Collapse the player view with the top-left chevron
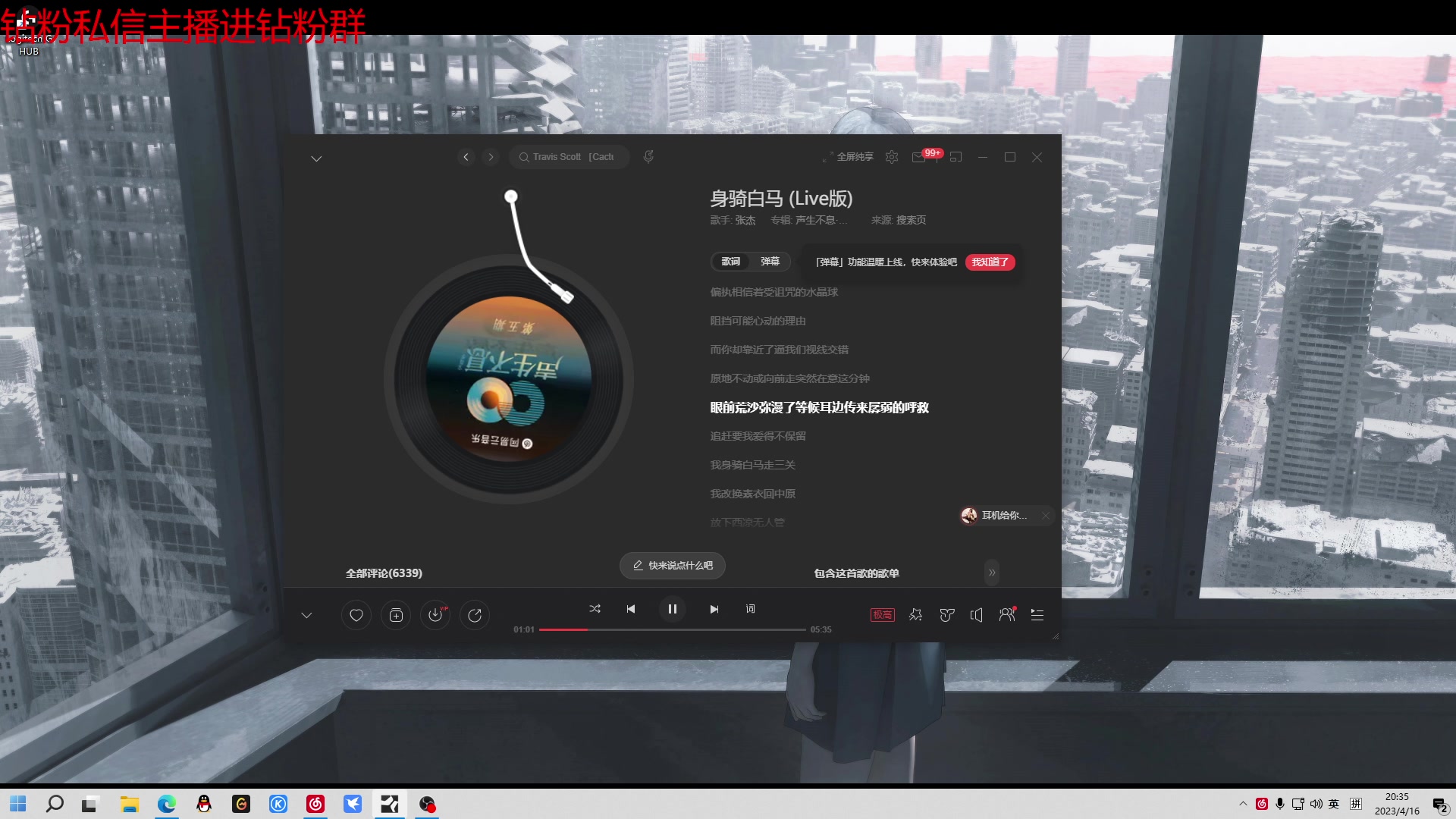Screen dimensions: 1456x819 tap(316, 158)
